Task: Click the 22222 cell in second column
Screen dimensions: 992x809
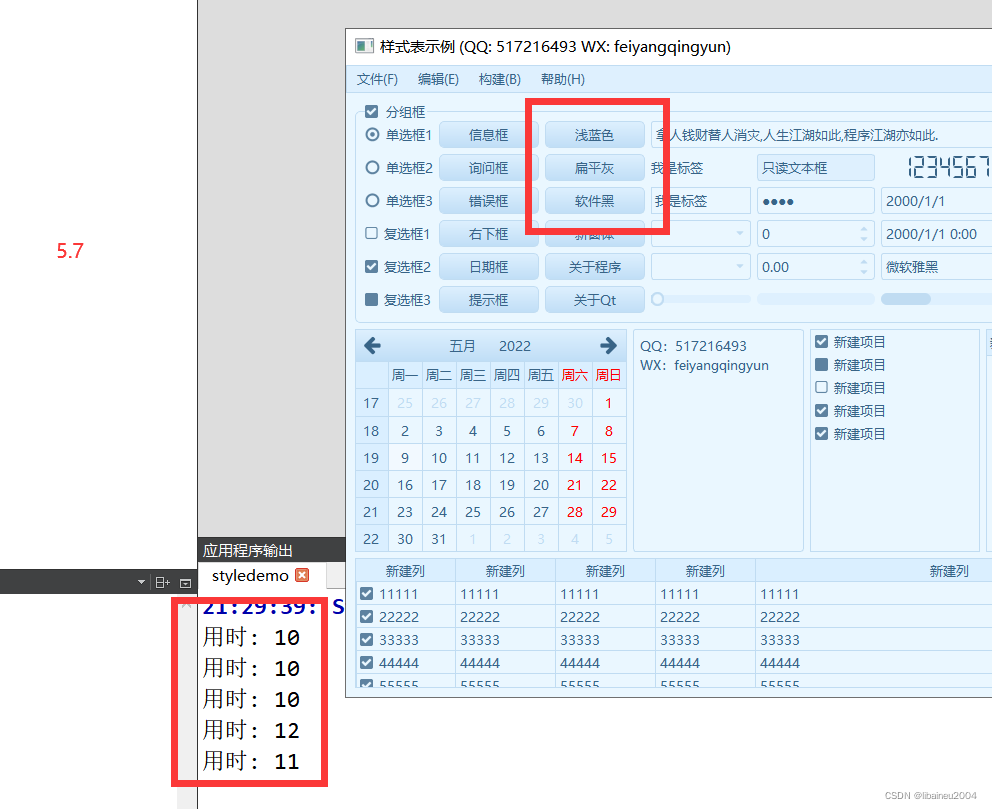Action: (x=505, y=617)
